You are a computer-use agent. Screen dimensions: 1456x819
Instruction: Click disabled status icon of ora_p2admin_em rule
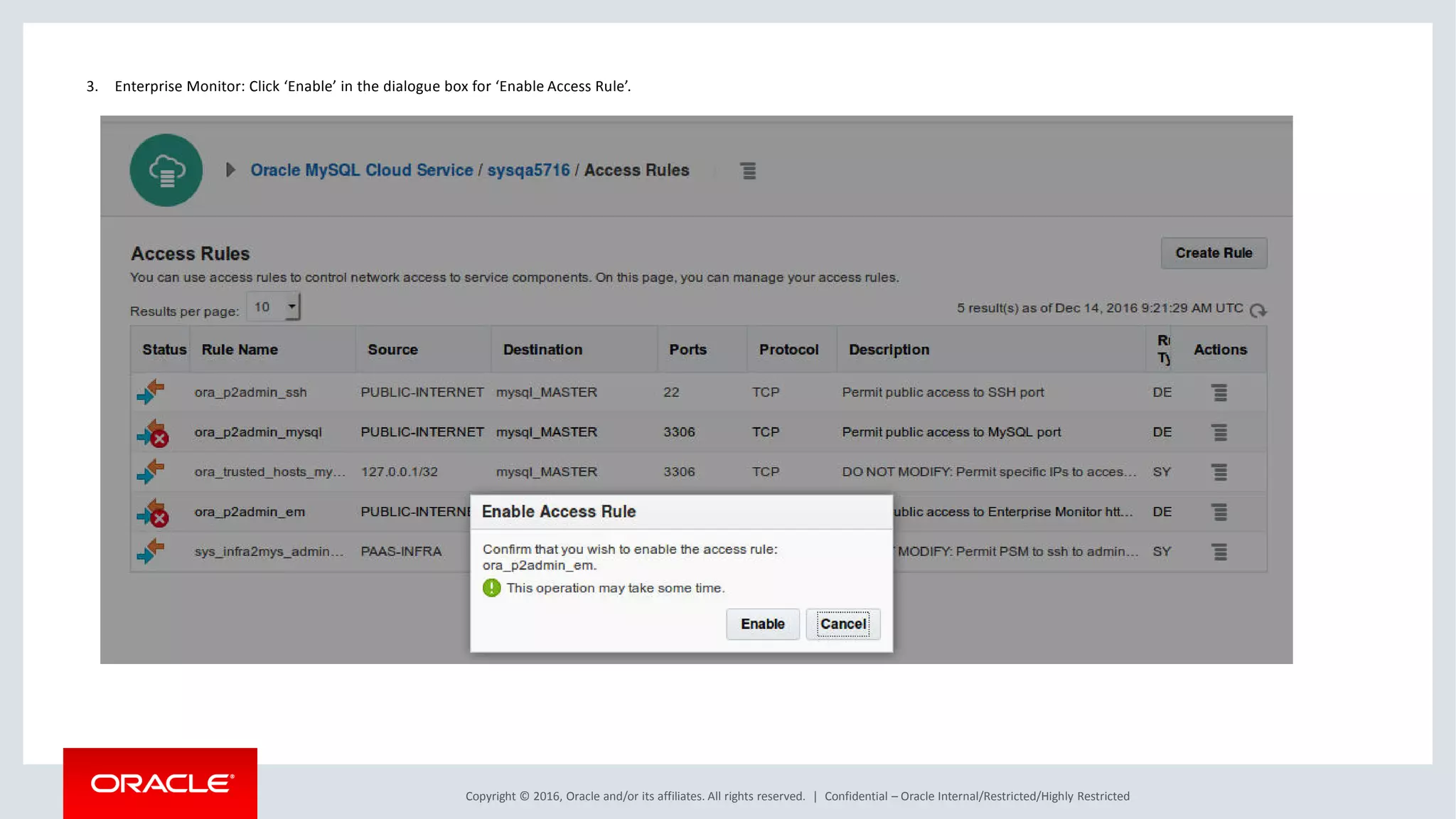pos(152,513)
